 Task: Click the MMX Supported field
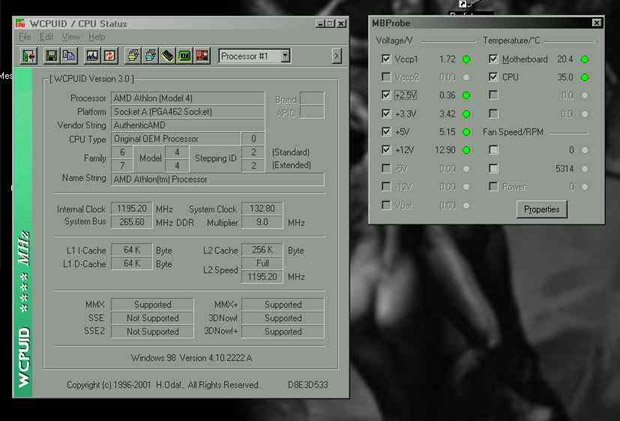click(152, 304)
